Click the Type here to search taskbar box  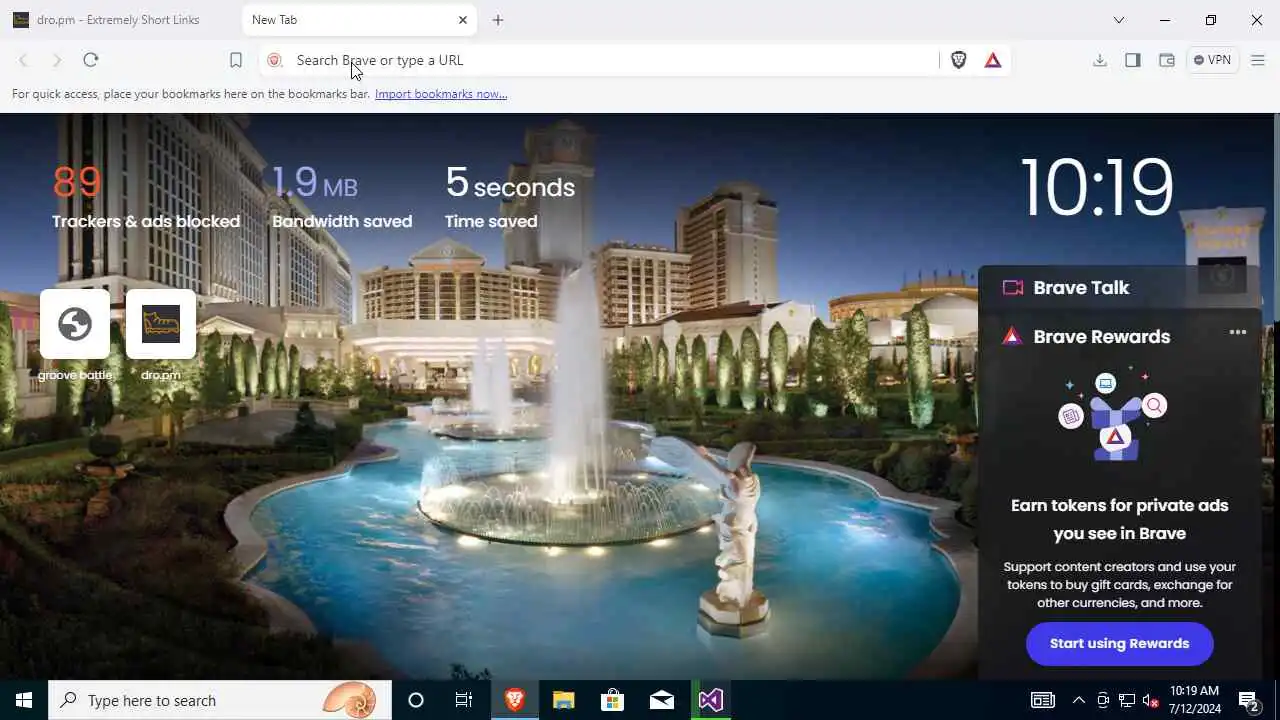pos(220,700)
